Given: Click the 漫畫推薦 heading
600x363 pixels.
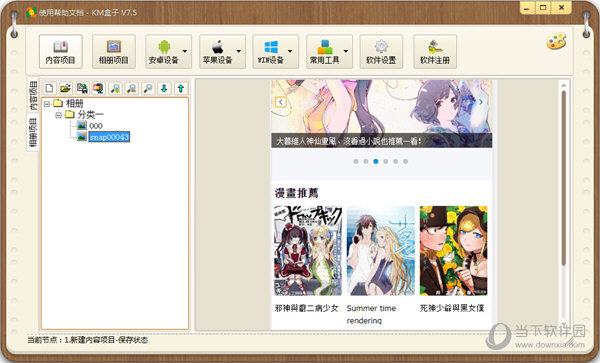Looking at the screenshot, I should tap(297, 193).
